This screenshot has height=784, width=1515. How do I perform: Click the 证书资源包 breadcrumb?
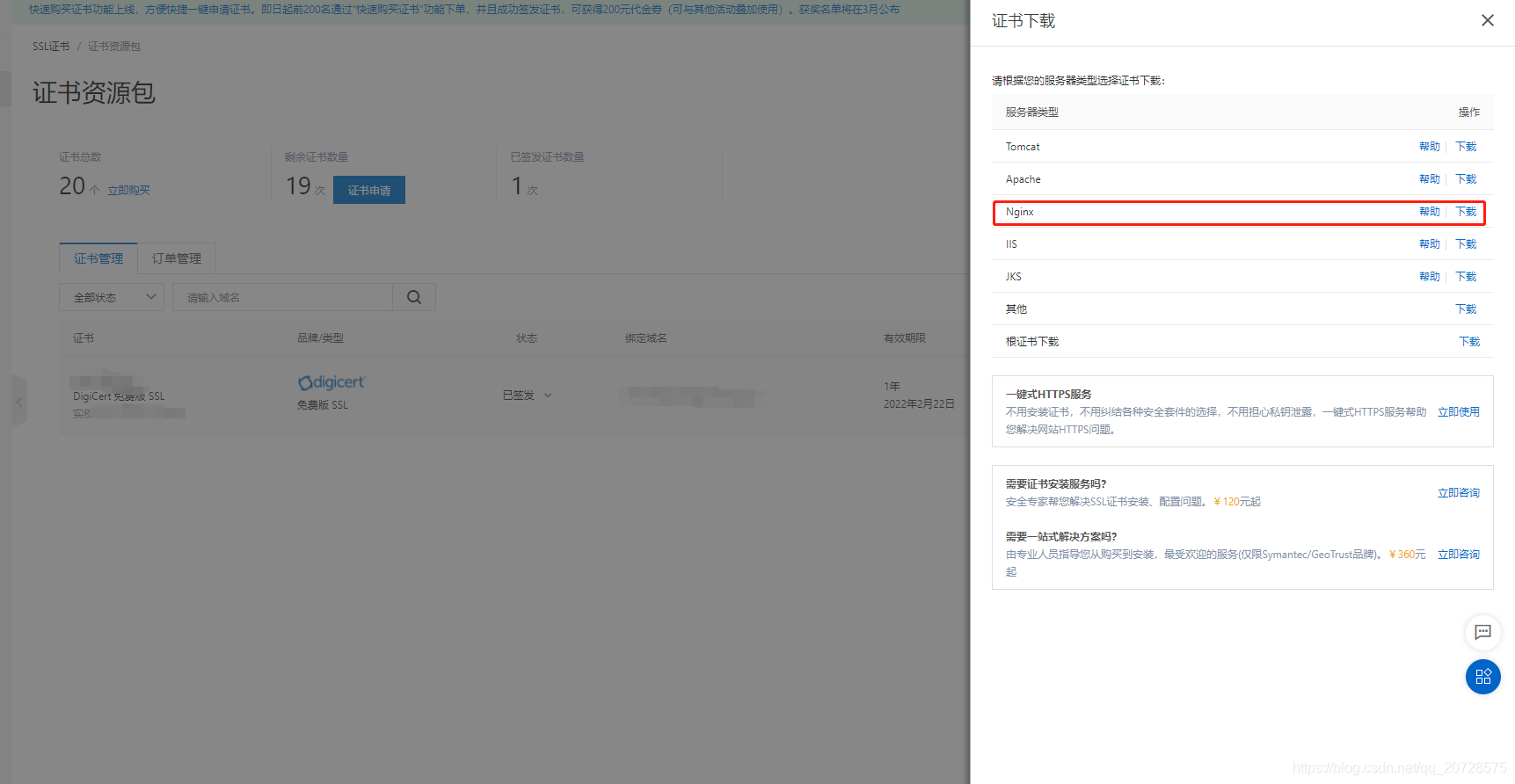[114, 47]
